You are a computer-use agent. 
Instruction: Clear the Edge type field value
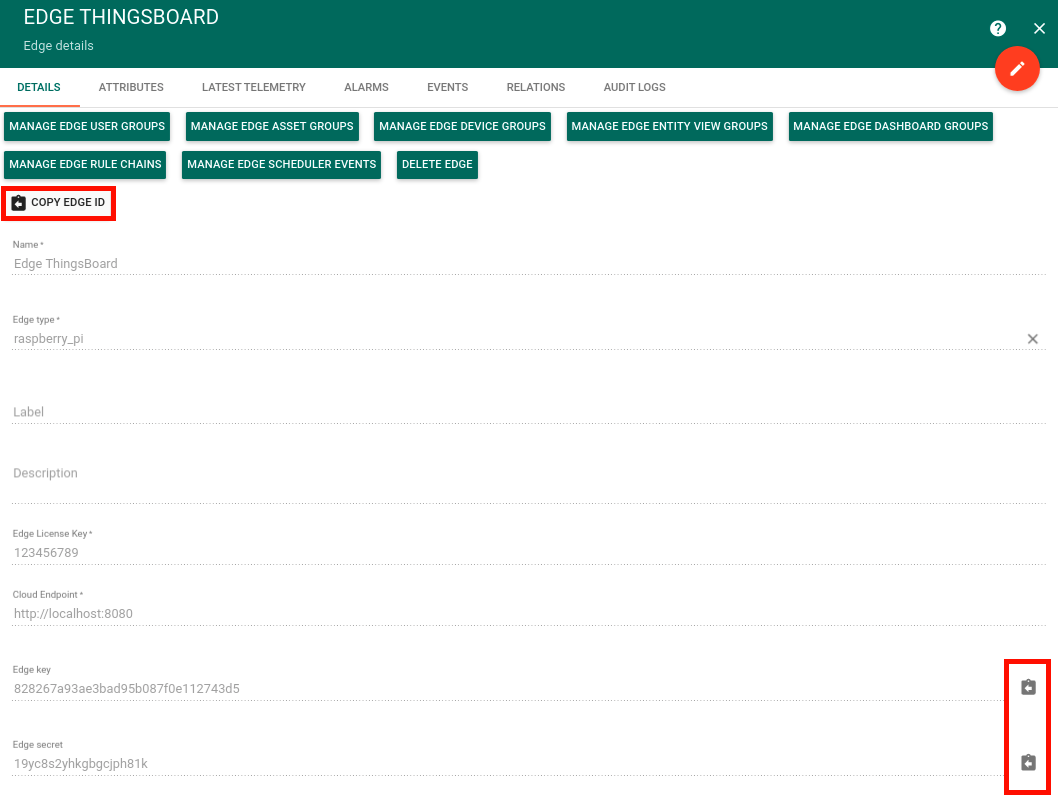(1033, 339)
